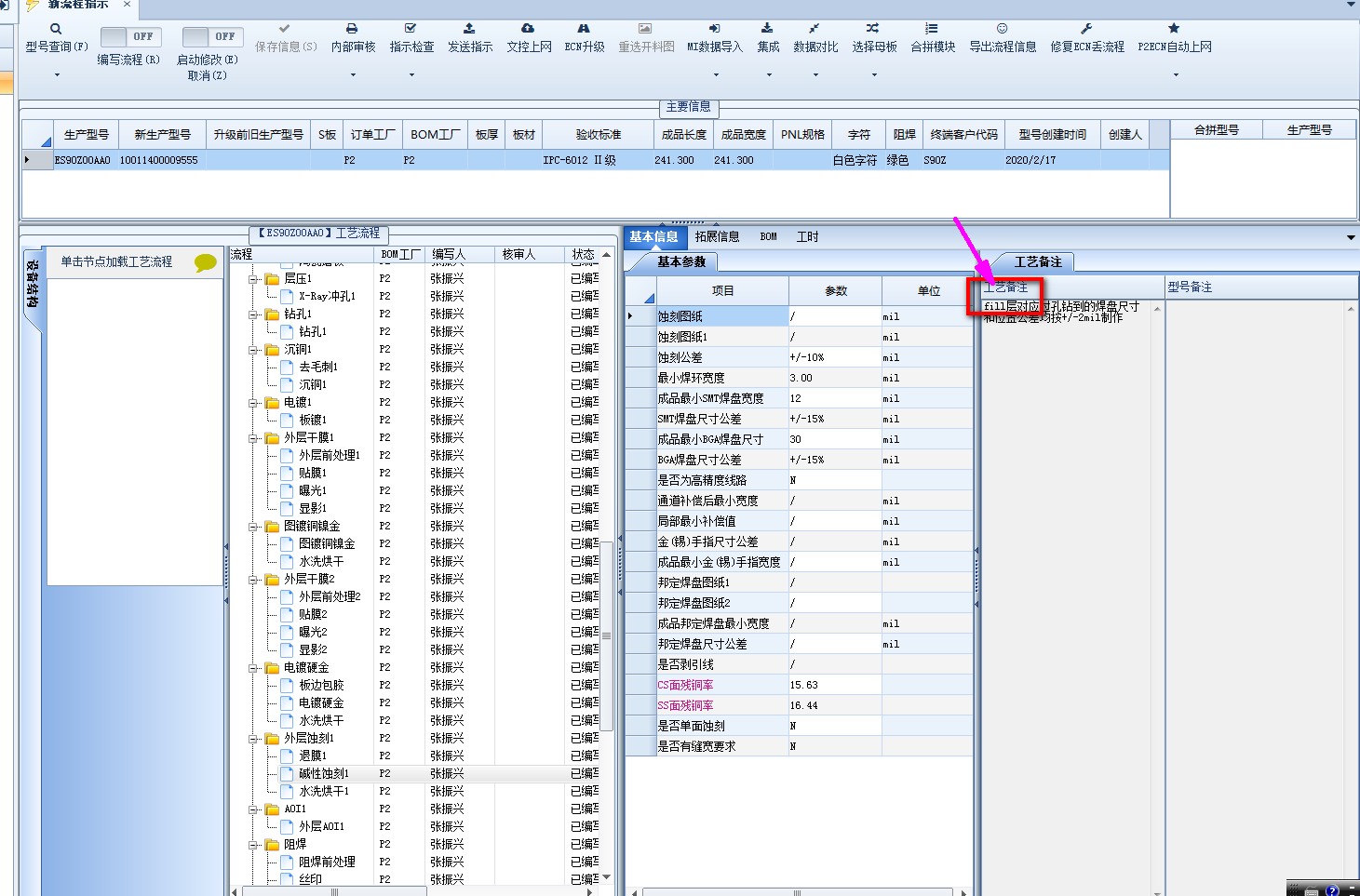Viewport: 1360px width, 896px height.
Task: Open the 数据对比 compare tool
Action: point(815,29)
